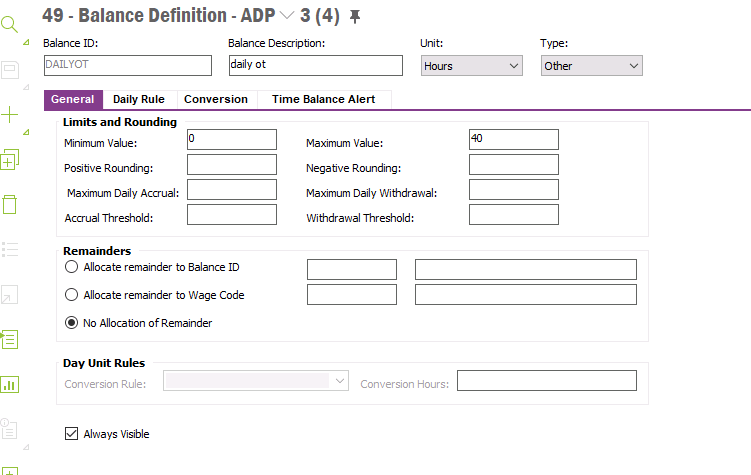This screenshot has height=475, width=751.
Task: Click the greyed save icon under search
Action: click(x=10, y=70)
